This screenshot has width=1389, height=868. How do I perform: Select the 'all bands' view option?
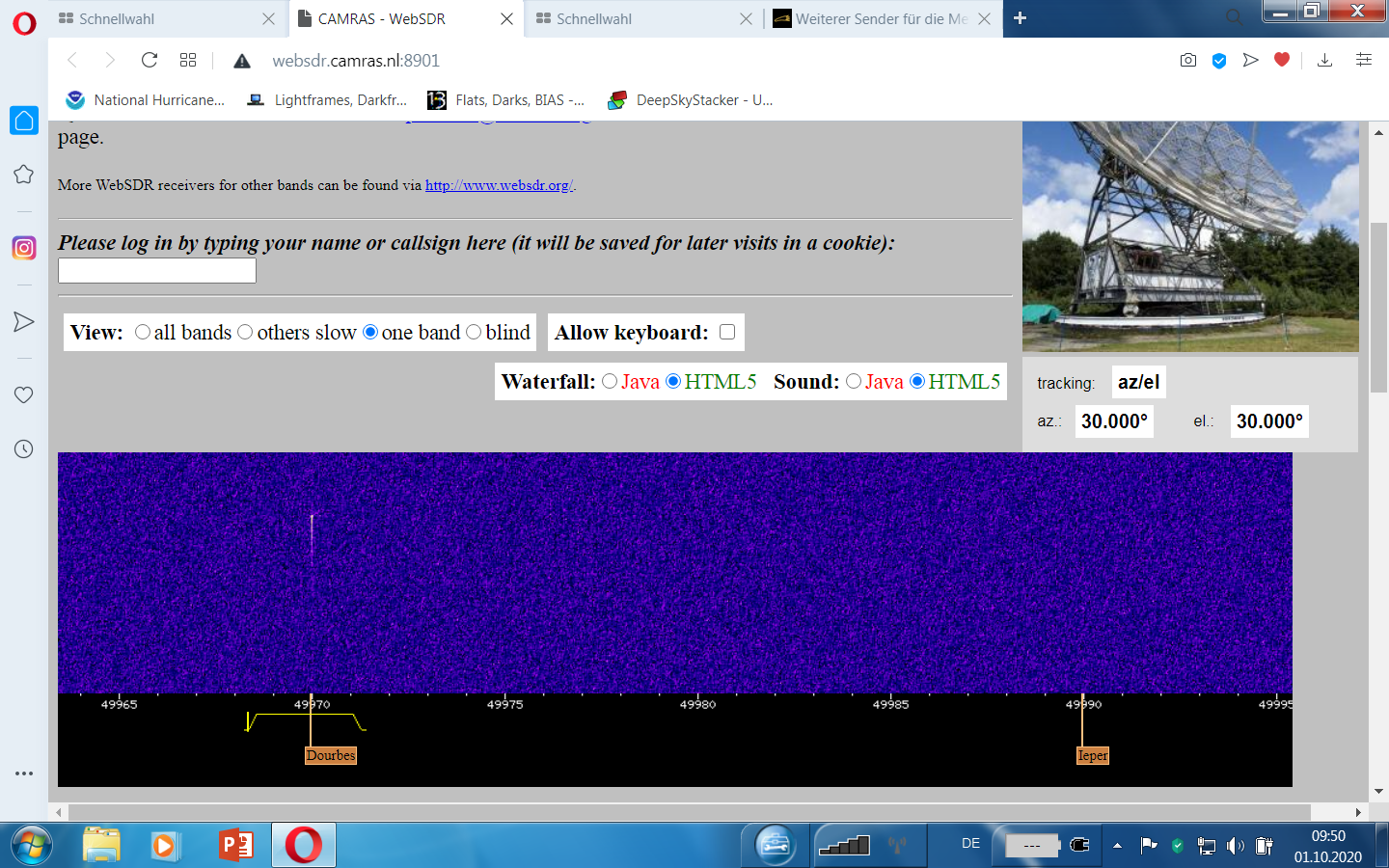tap(143, 332)
